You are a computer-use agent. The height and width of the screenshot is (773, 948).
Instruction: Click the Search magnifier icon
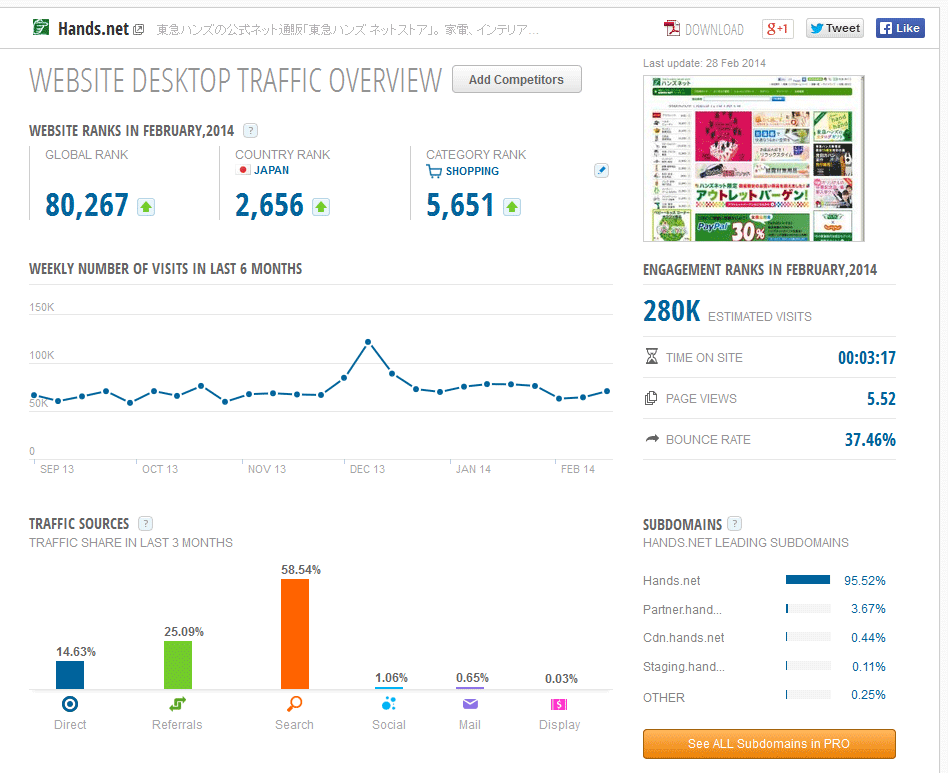click(x=294, y=704)
